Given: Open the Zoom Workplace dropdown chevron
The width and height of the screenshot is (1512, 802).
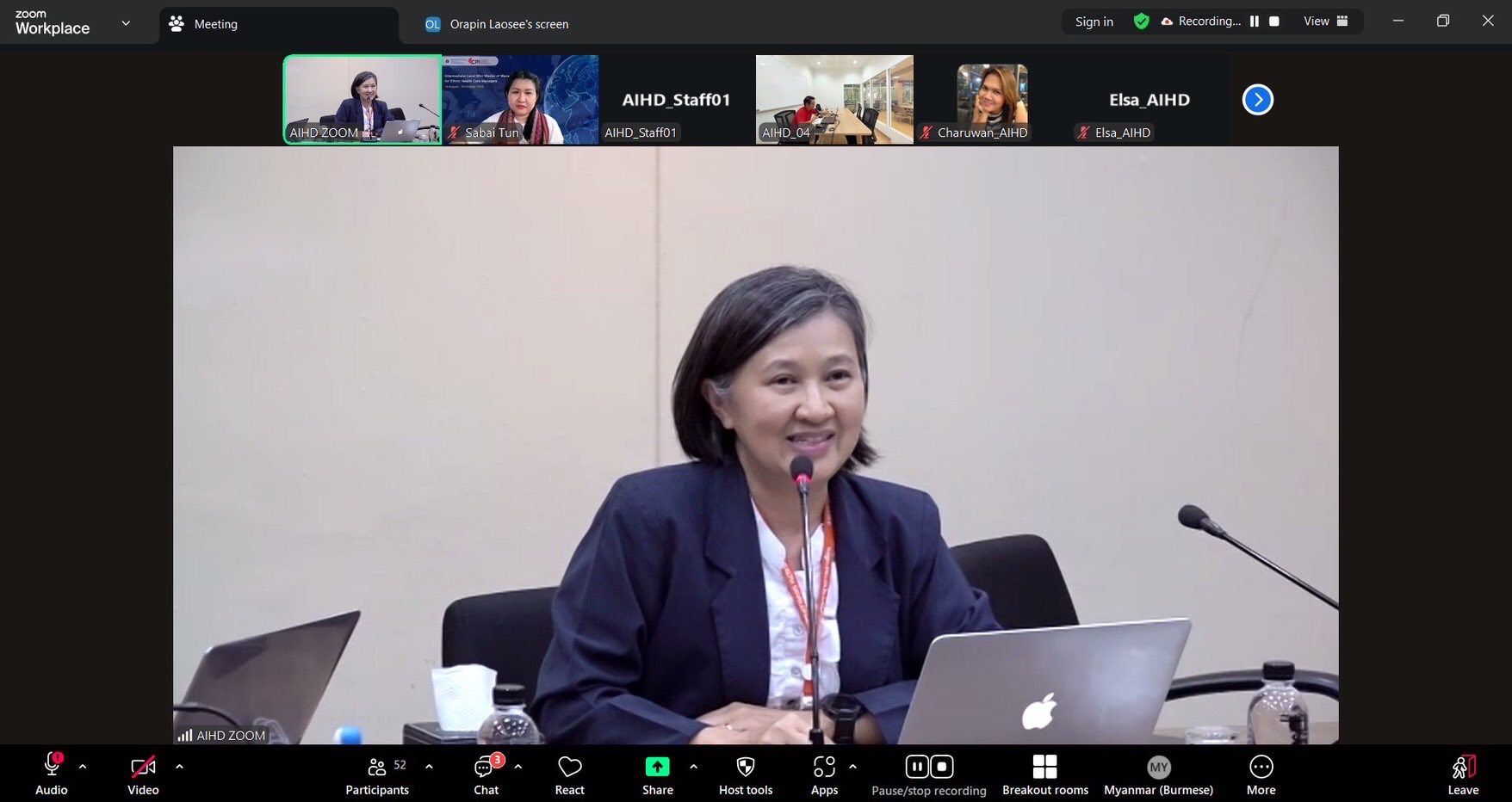Looking at the screenshot, I should [x=126, y=23].
